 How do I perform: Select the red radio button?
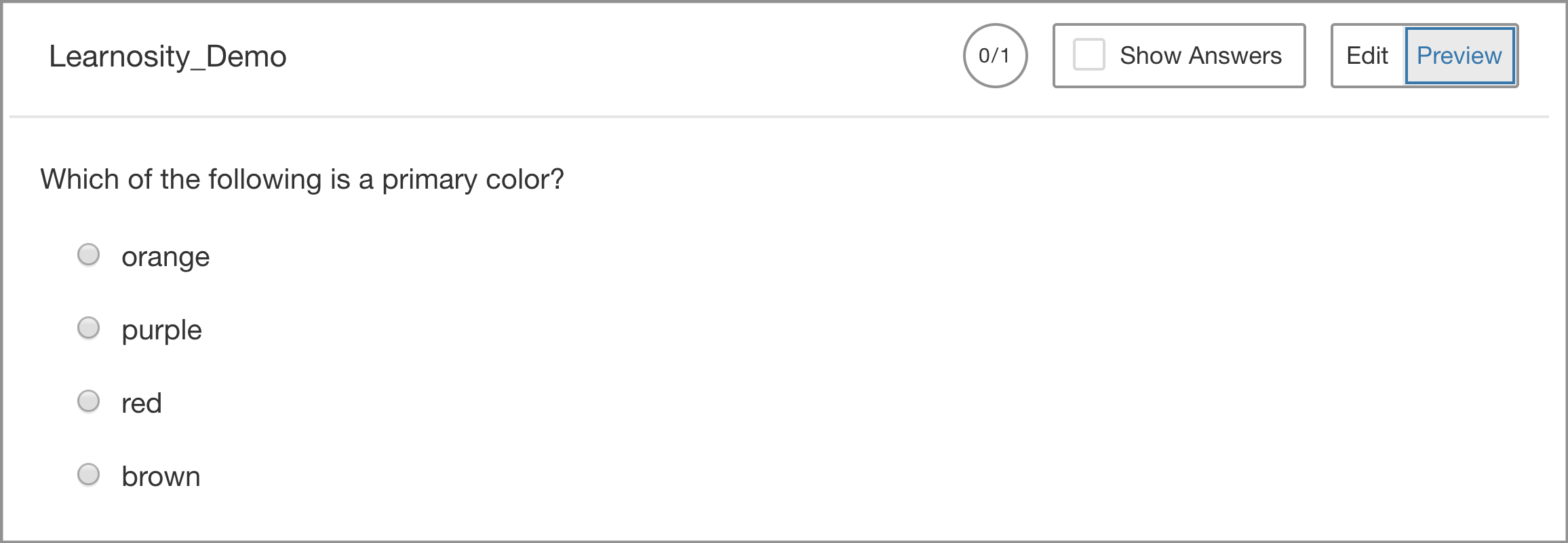[x=89, y=401]
